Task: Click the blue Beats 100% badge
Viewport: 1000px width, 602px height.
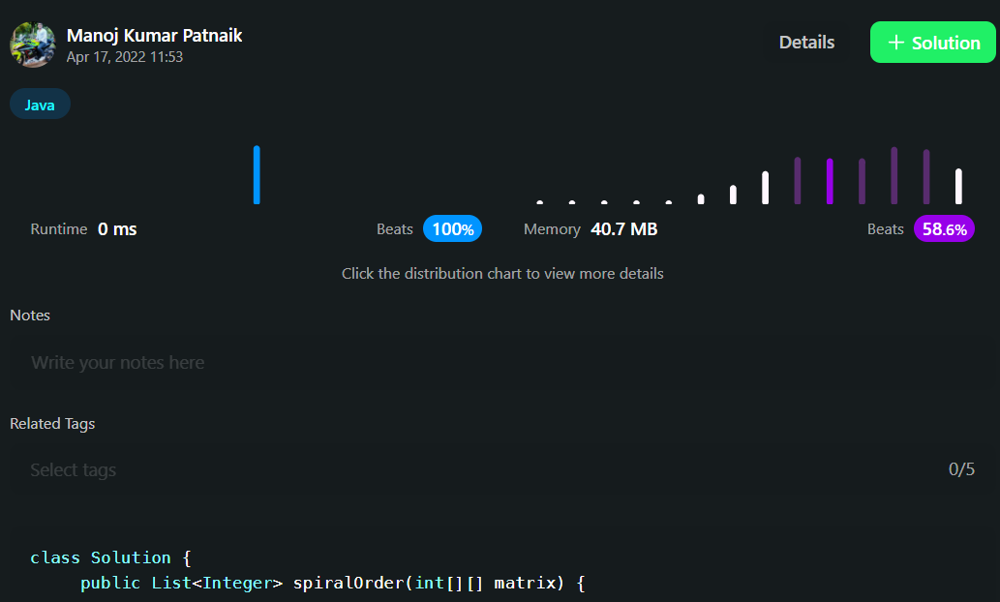Action: coord(452,229)
